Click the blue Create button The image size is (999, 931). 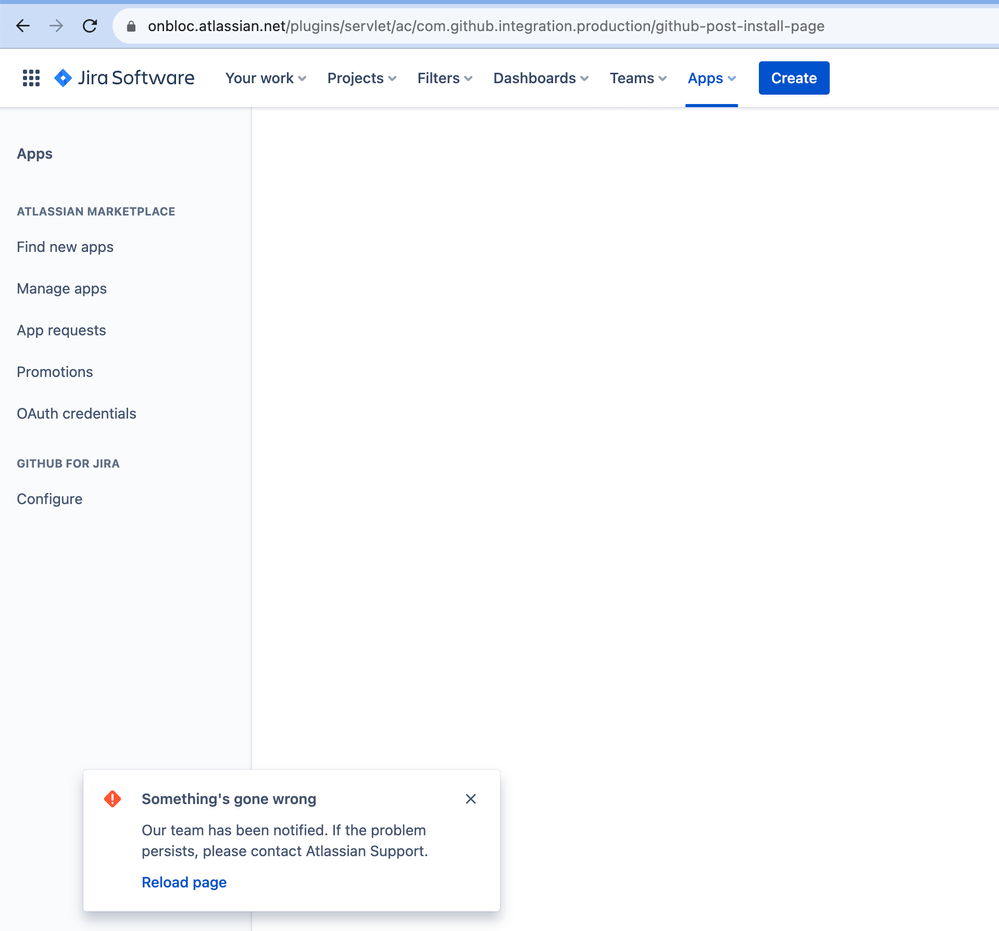tap(794, 78)
